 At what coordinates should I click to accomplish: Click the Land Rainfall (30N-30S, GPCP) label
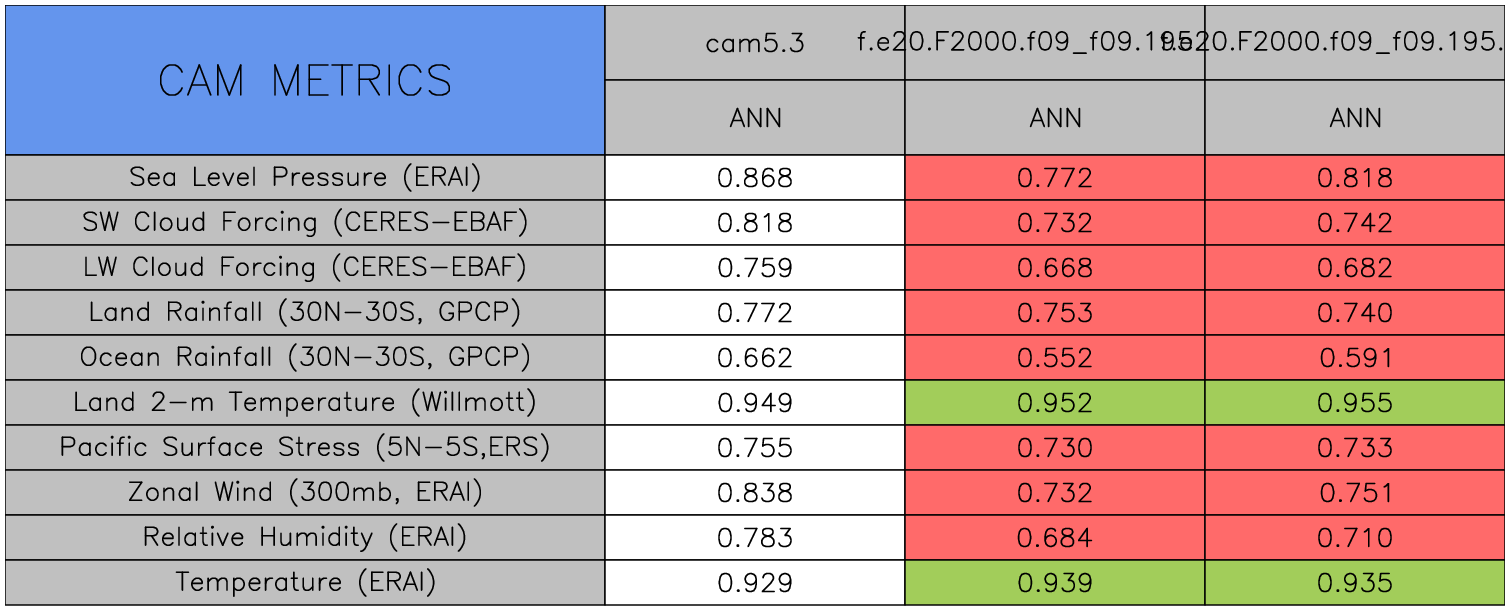(x=305, y=312)
